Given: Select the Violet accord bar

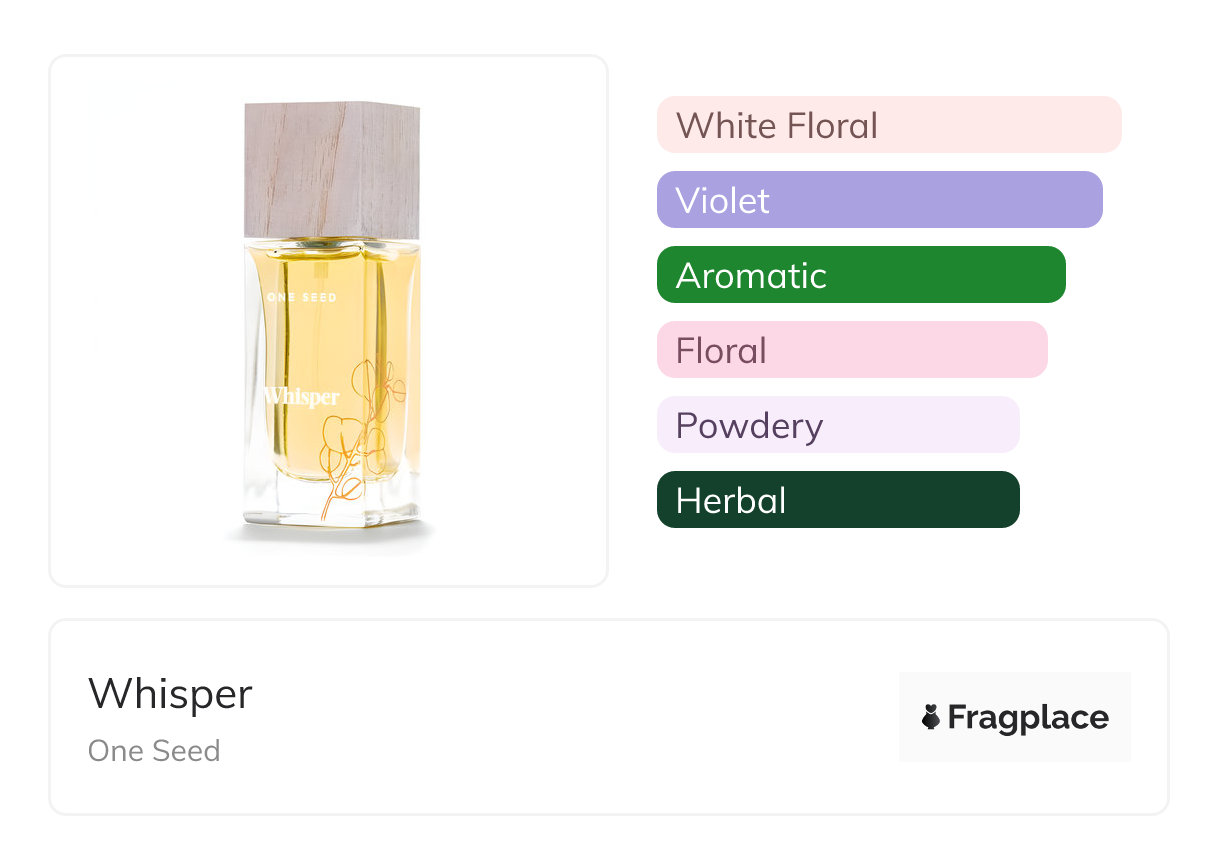Looking at the screenshot, I should pyautogui.click(x=879, y=200).
